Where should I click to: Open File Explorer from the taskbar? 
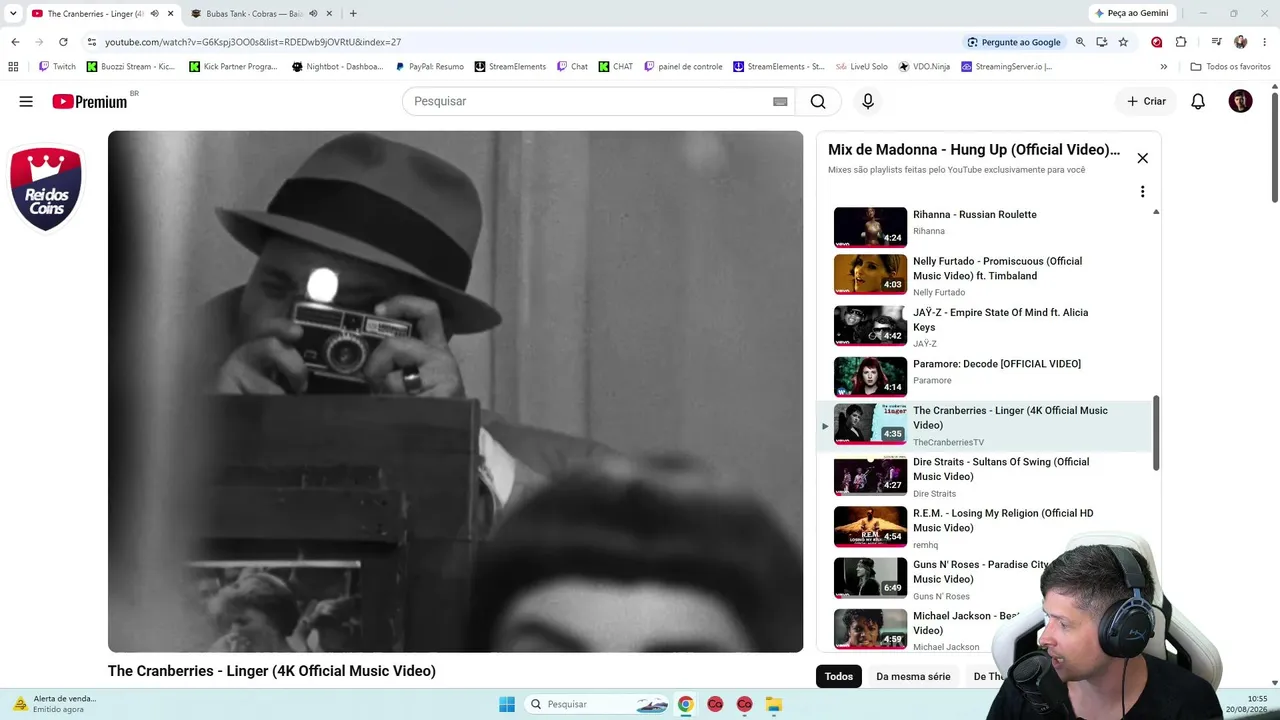[x=773, y=704]
